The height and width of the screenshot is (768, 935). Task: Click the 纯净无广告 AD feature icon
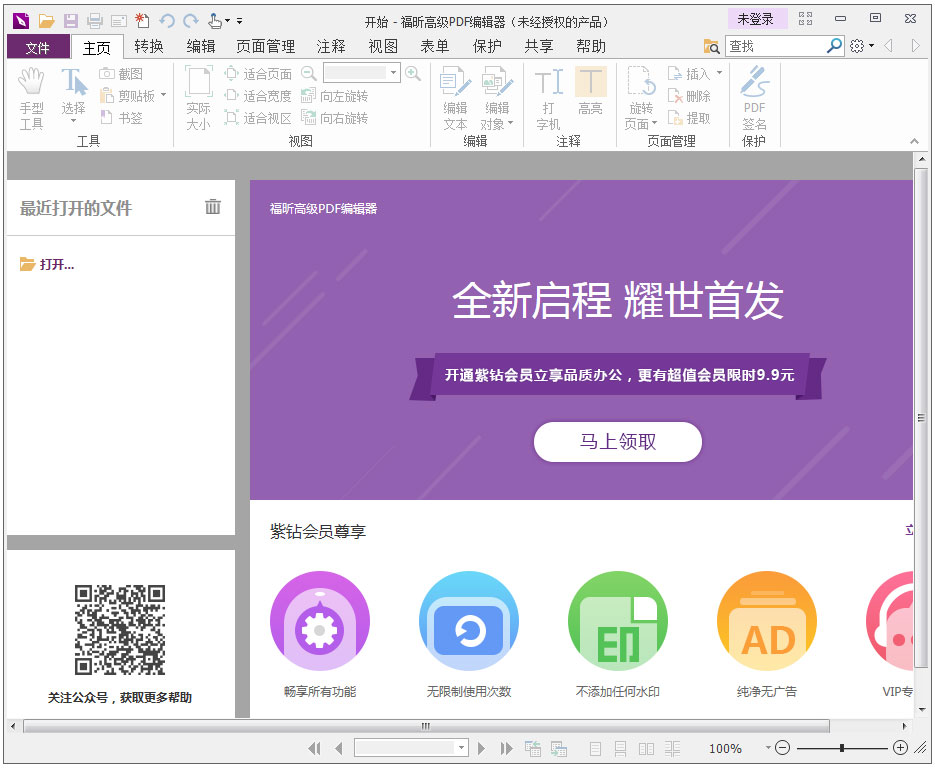click(x=767, y=621)
